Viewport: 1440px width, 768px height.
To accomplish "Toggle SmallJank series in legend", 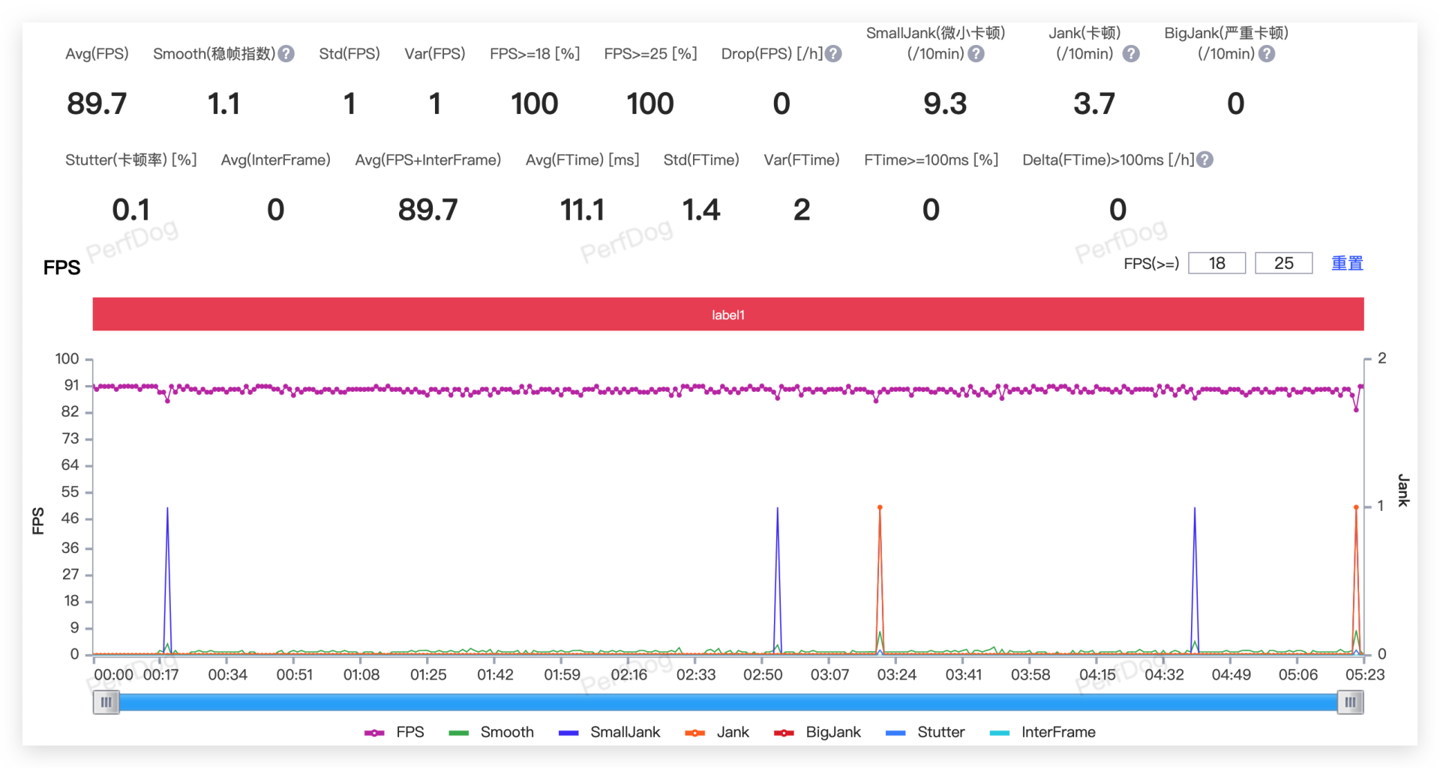I will point(609,732).
